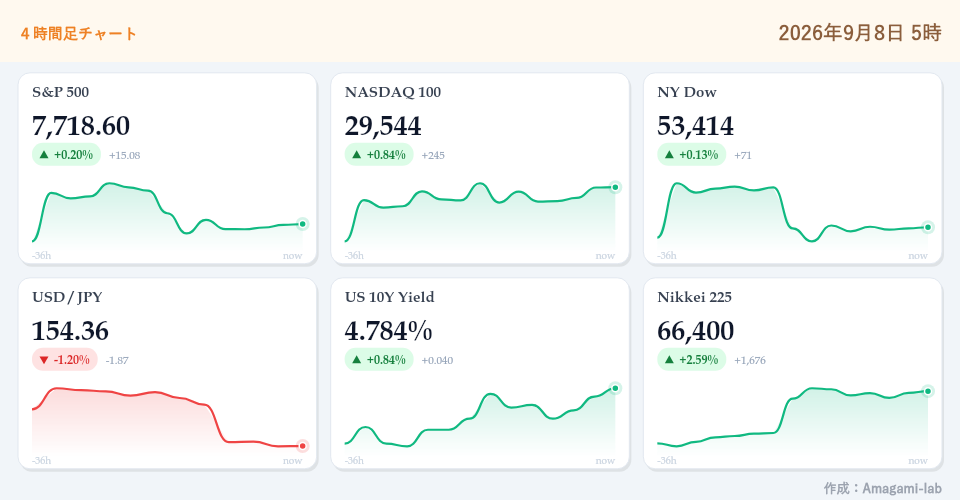Click the date 2026年9月8日 5時
This screenshot has height=500, width=960.
(860, 32)
